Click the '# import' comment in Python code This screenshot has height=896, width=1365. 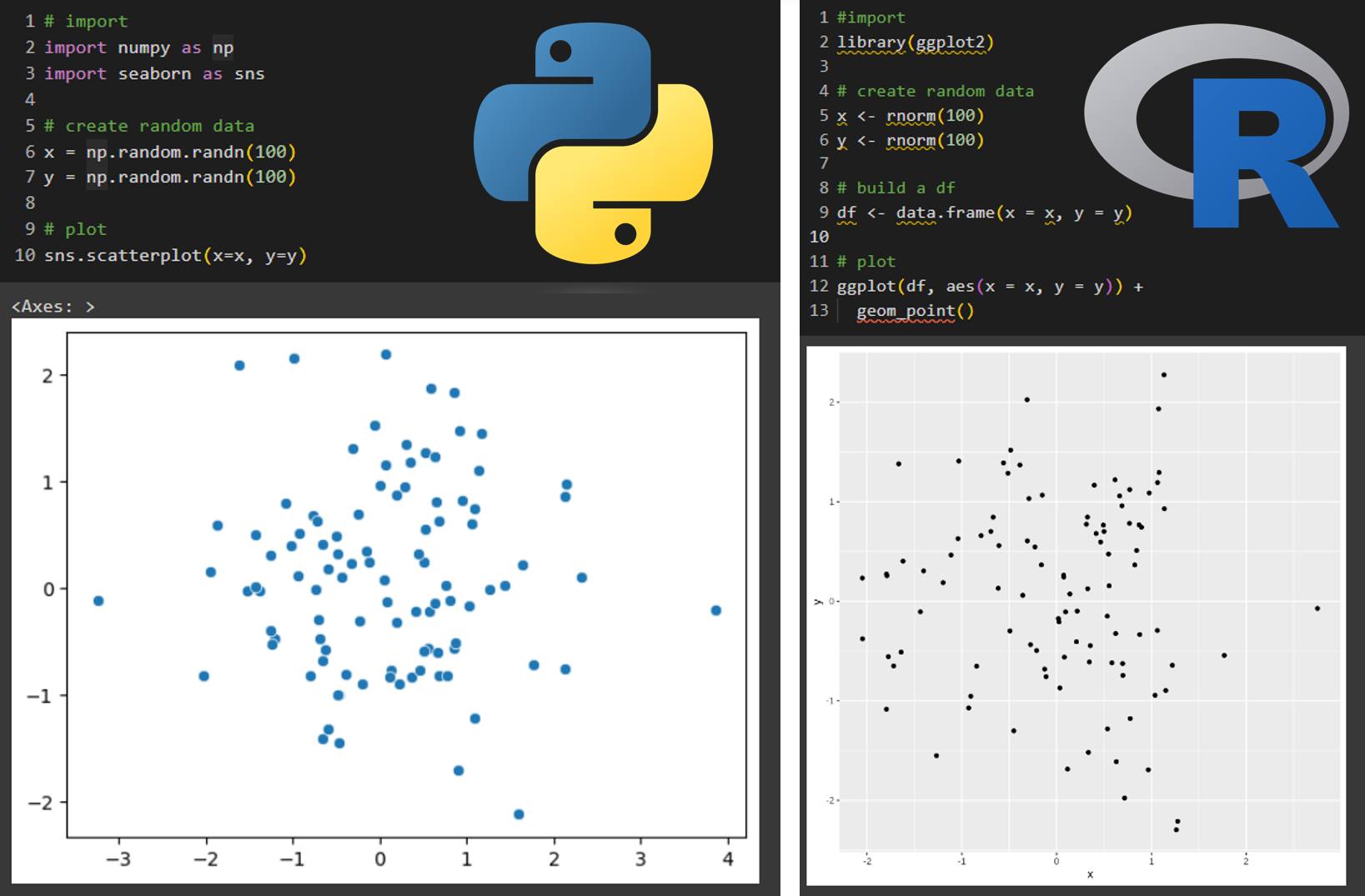coord(86,22)
